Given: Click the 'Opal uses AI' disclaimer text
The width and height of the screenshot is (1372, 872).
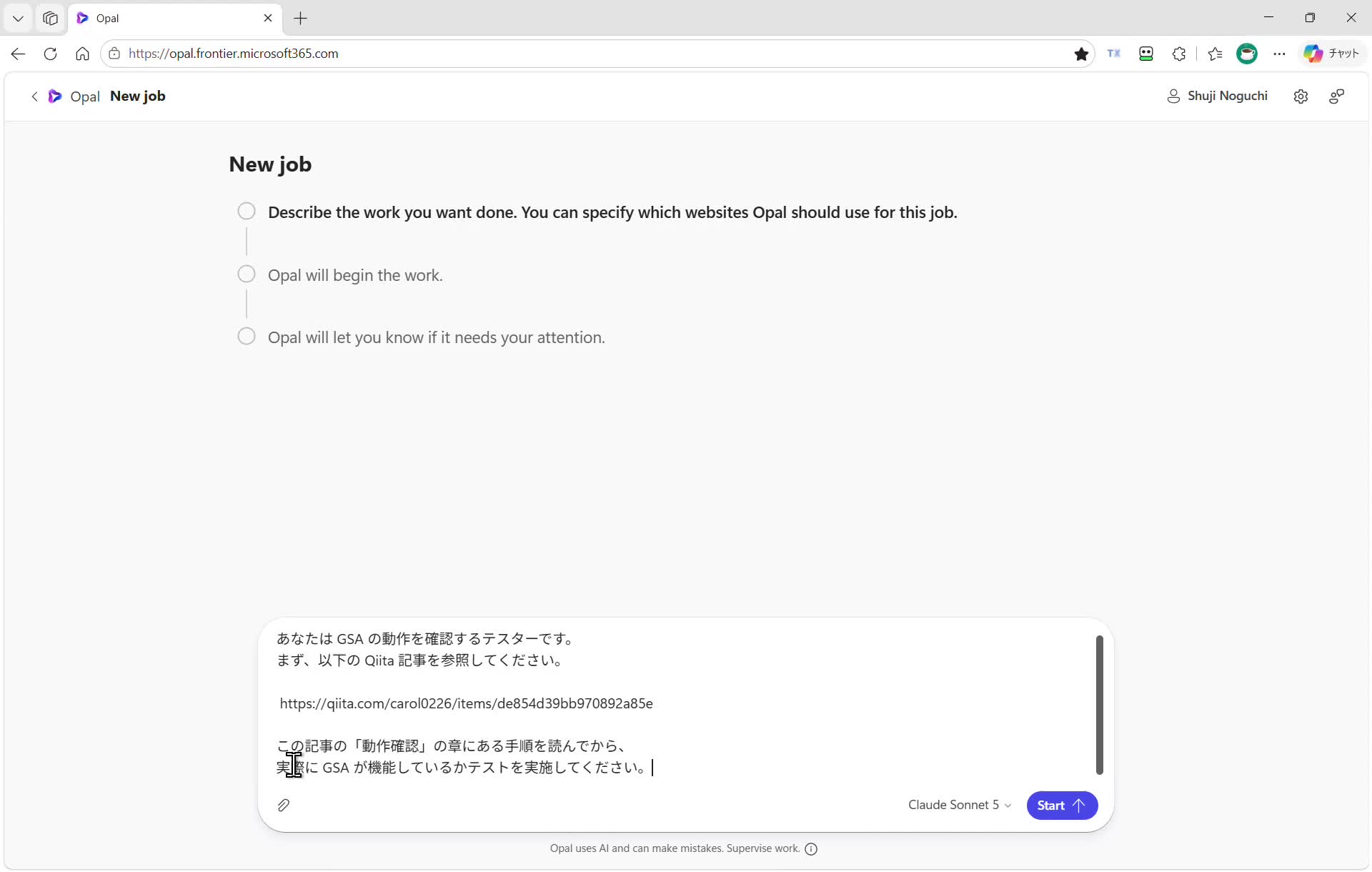Looking at the screenshot, I should tap(675, 849).
